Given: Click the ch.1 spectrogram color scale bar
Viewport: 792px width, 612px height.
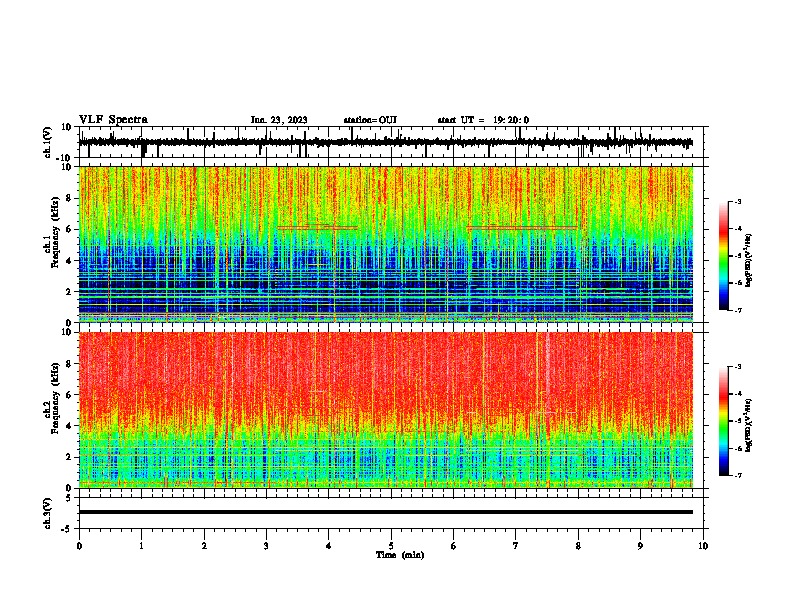Looking at the screenshot, I should tap(723, 256).
